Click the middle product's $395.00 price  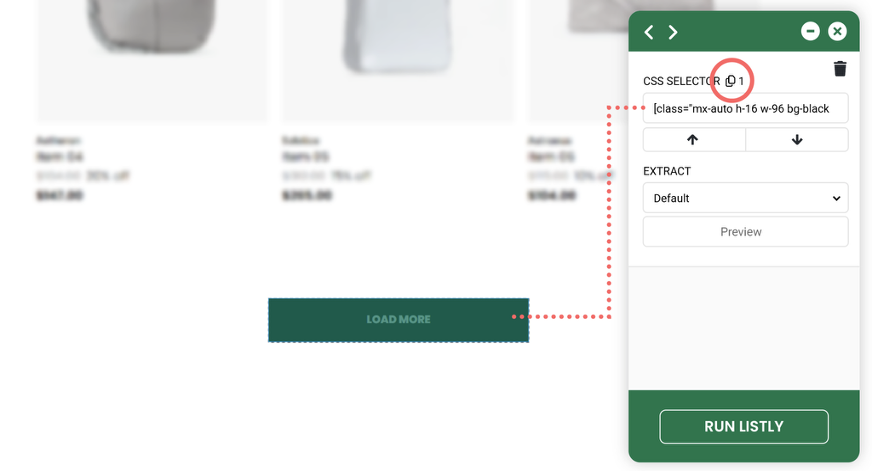coord(306,195)
